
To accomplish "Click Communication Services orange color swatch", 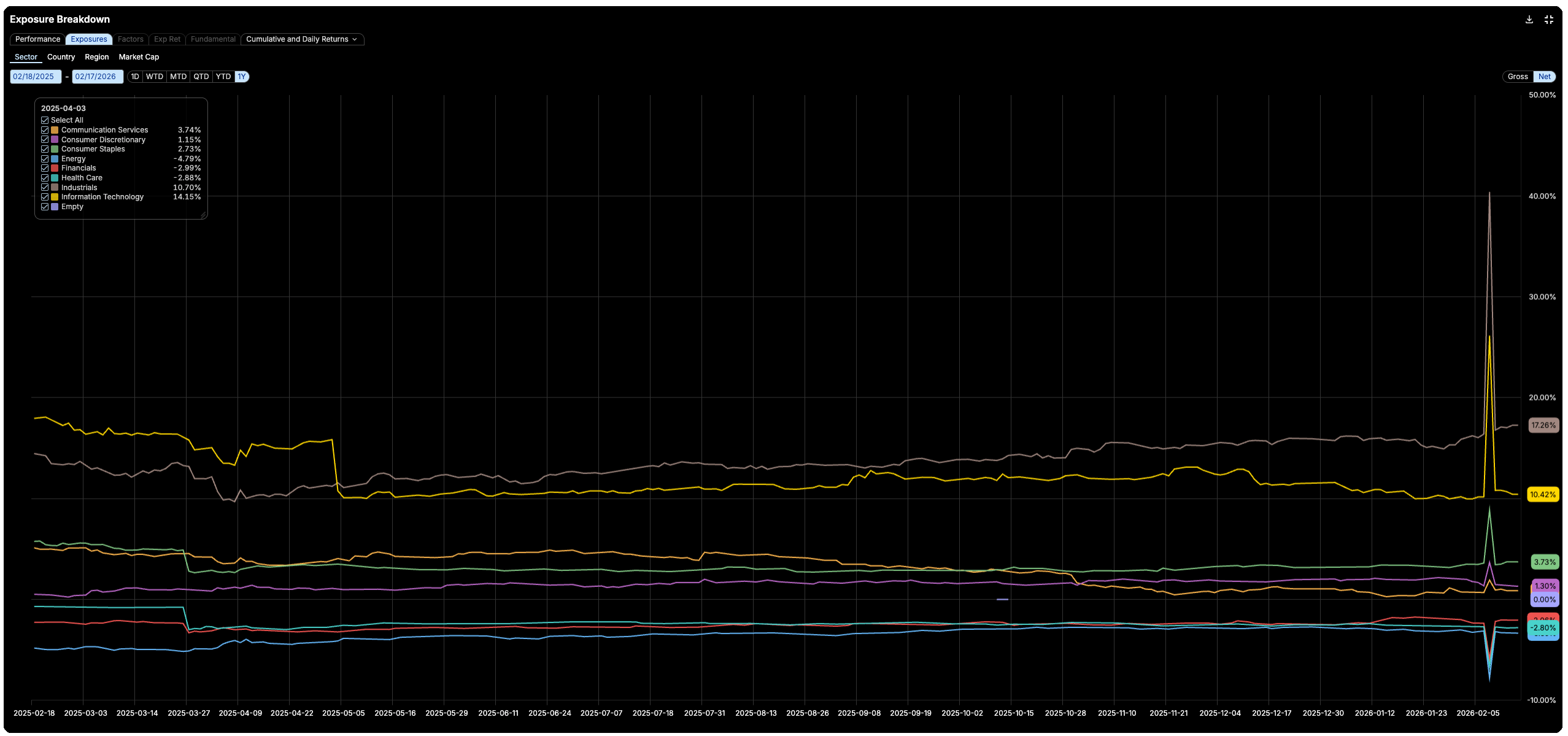I will click(x=55, y=130).
